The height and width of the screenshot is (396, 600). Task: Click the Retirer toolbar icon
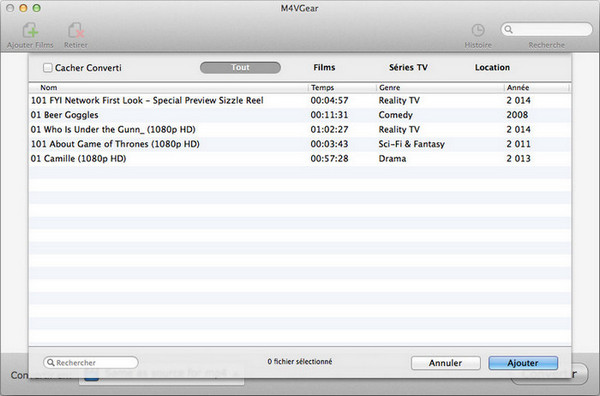76,31
